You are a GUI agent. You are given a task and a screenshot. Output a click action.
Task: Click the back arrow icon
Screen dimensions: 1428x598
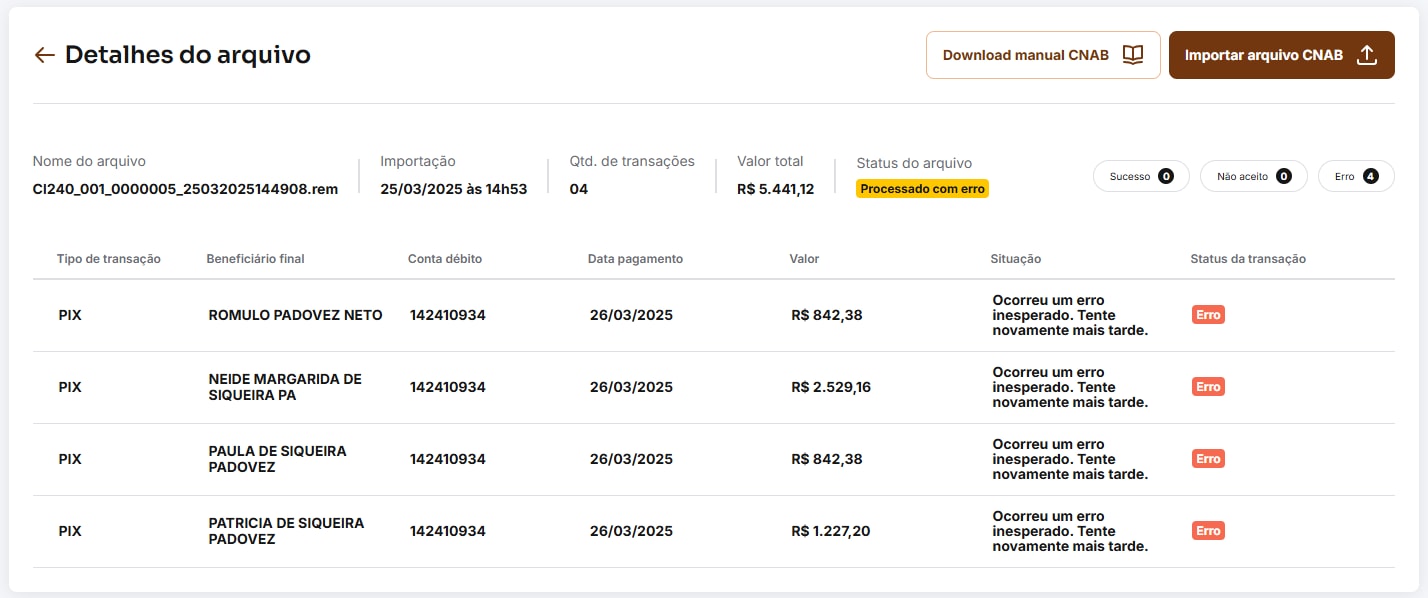coord(44,55)
